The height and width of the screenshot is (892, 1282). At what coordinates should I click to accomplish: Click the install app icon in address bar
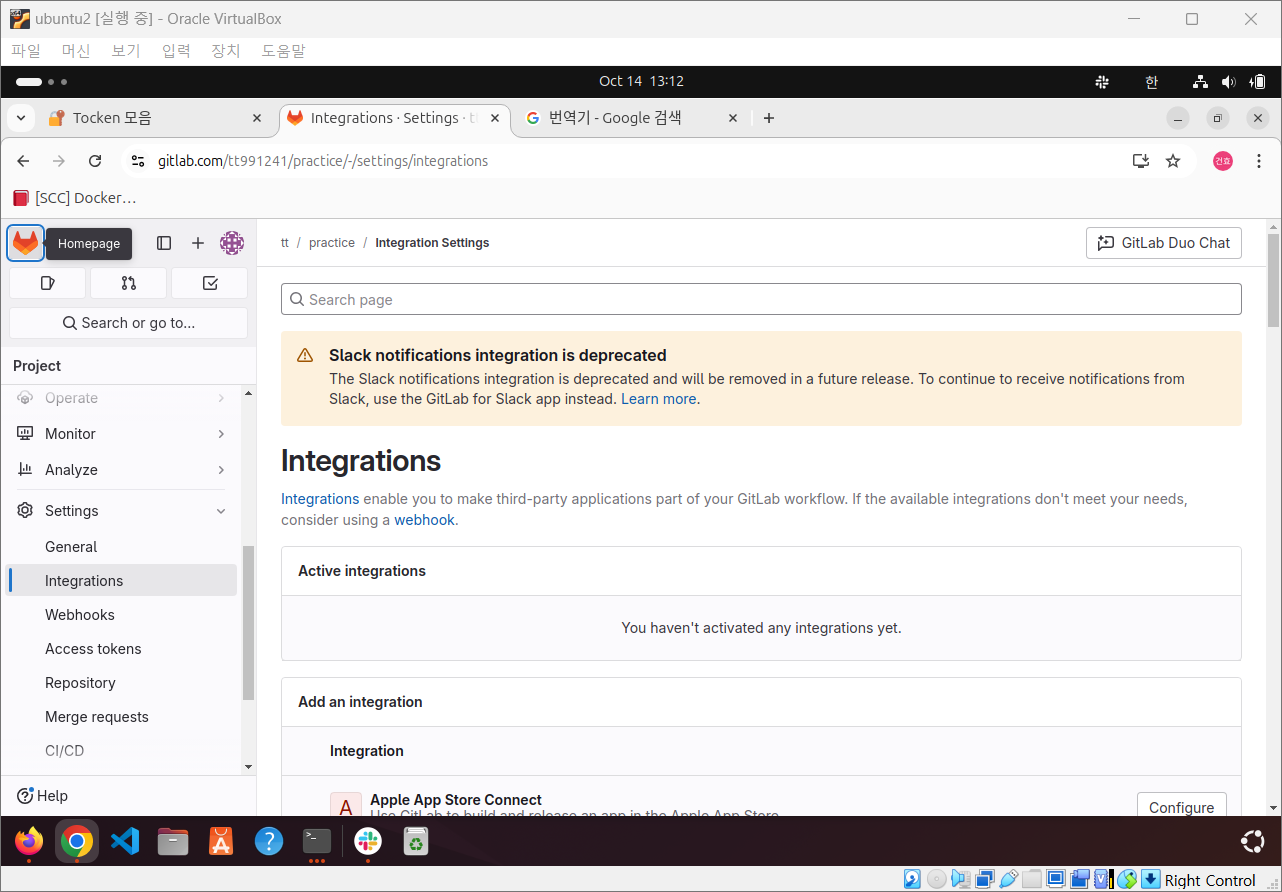pyautogui.click(x=1140, y=161)
